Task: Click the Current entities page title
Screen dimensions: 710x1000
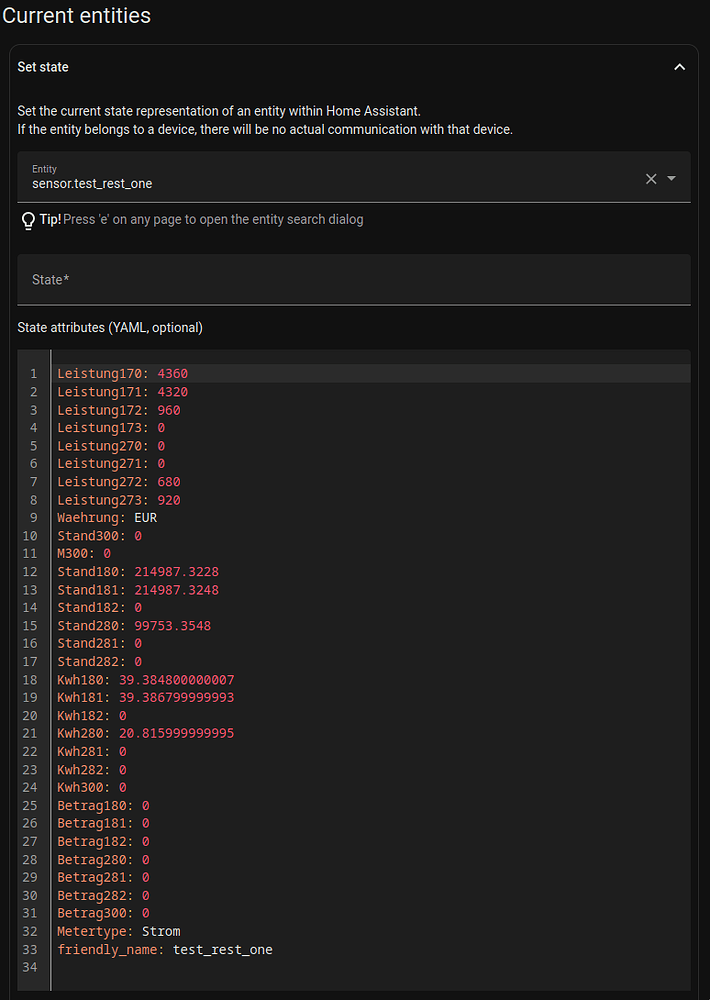Action: (x=76, y=16)
